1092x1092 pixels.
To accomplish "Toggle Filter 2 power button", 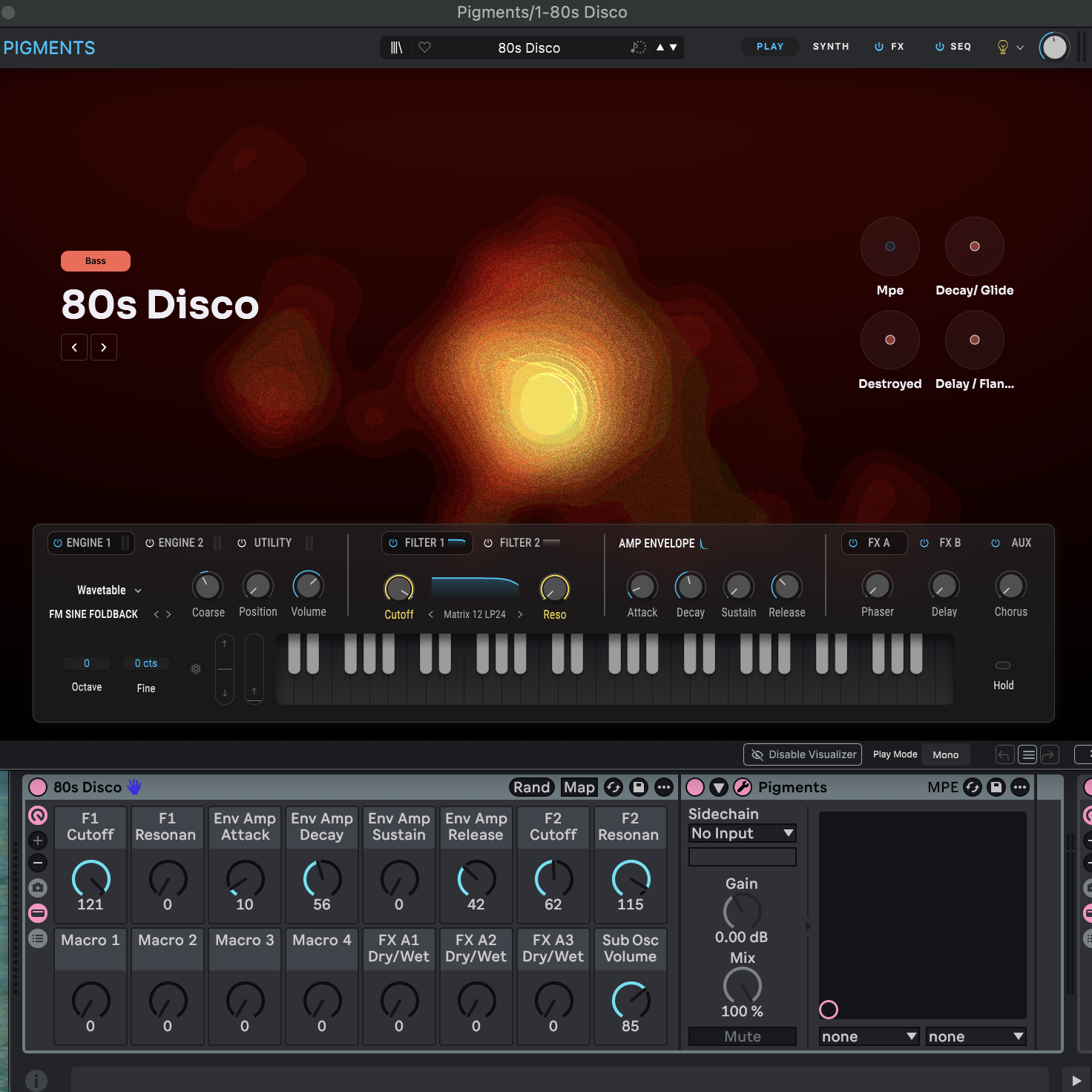I will [488, 543].
